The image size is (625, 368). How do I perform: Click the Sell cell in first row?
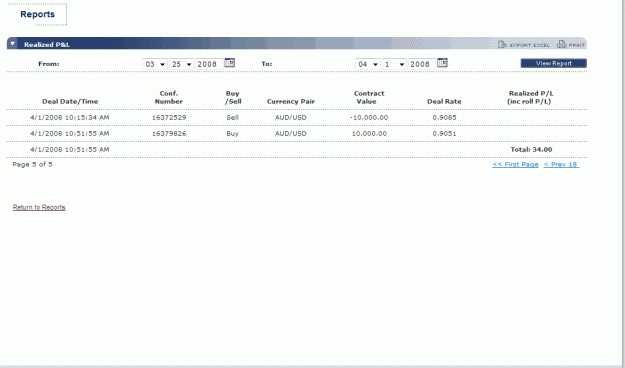click(232, 118)
